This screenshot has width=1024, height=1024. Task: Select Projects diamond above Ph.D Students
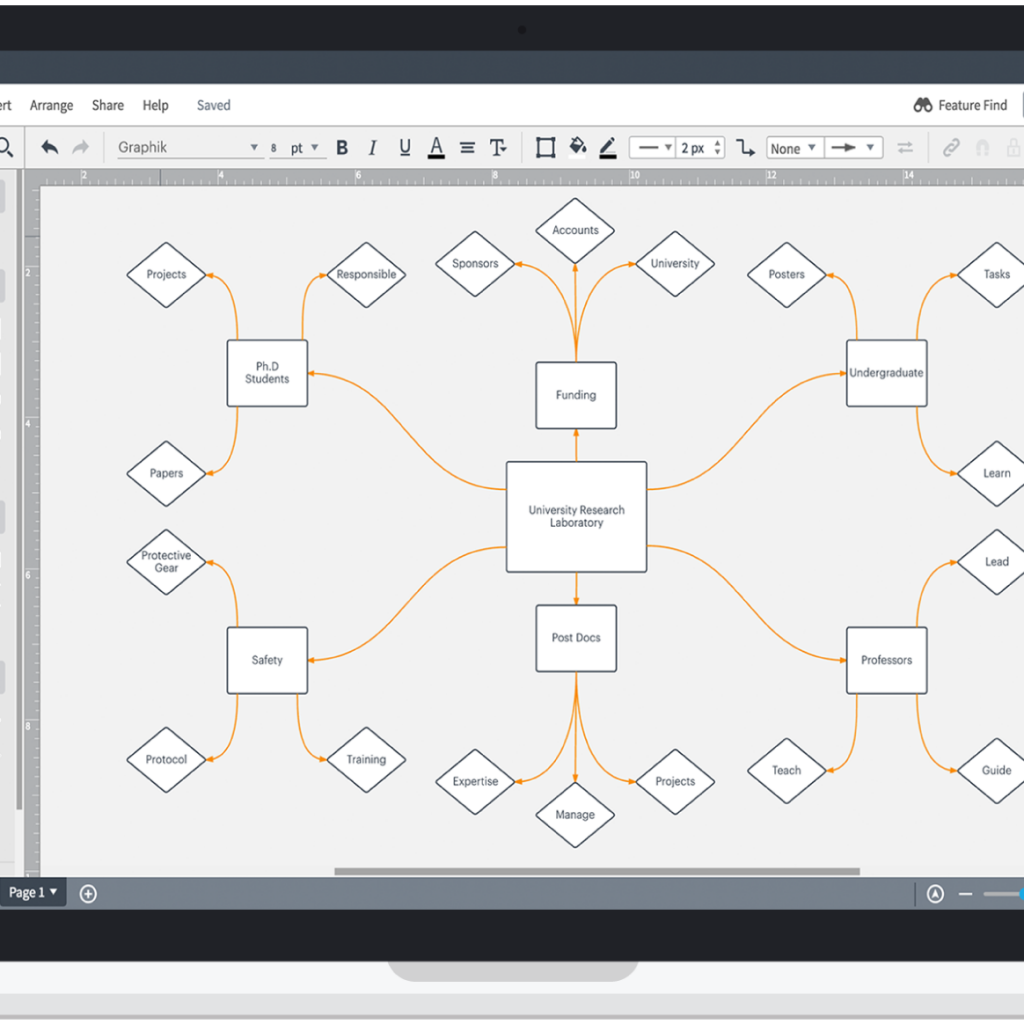coord(166,275)
